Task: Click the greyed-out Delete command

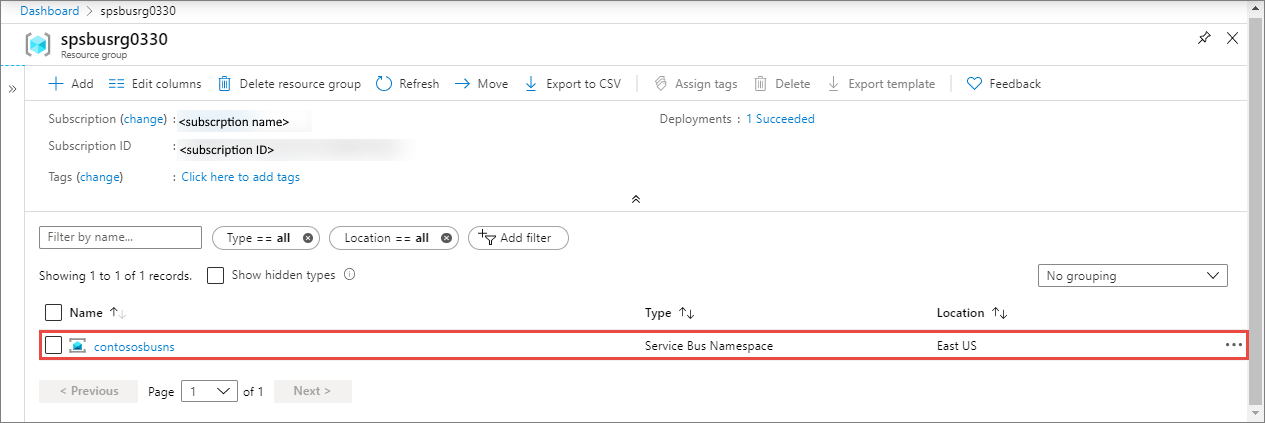Action: click(x=782, y=84)
